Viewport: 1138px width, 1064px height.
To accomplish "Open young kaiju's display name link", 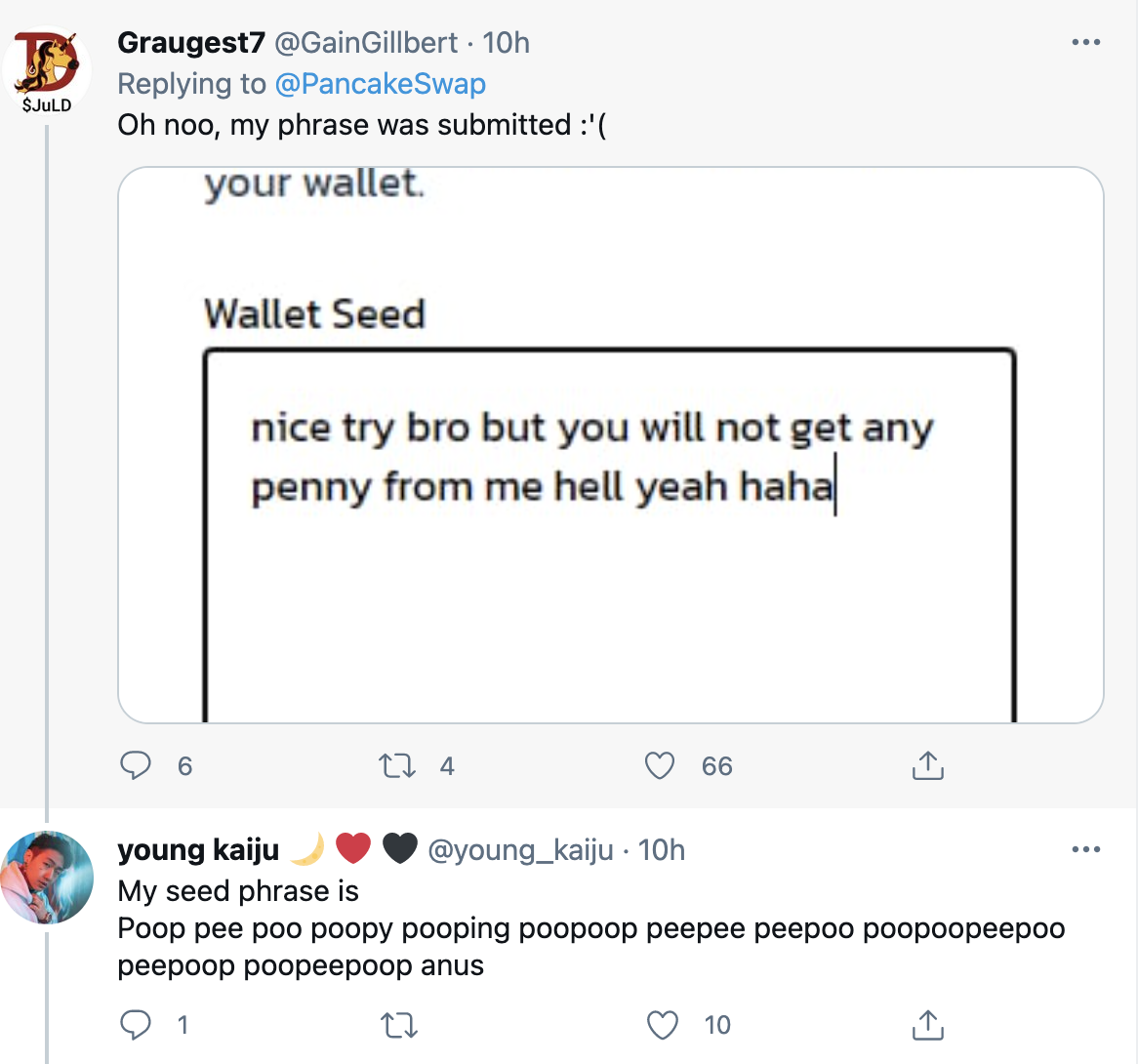I will click(198, 850).
